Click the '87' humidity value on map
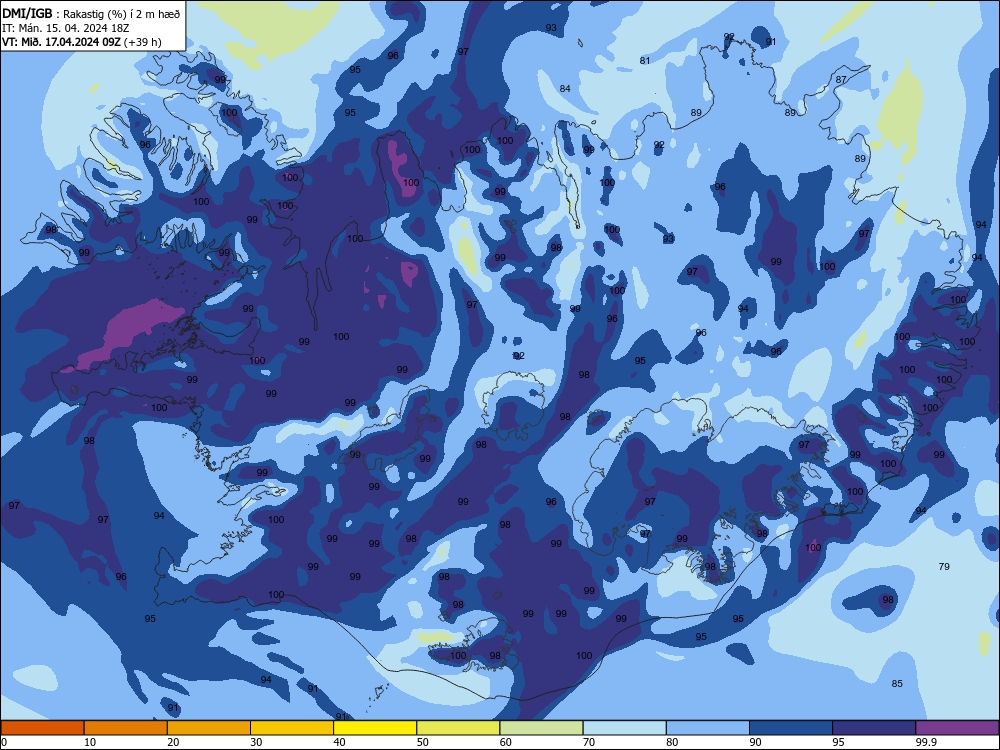Screen dimensions: 1000x750 click(x=841, y=80)
